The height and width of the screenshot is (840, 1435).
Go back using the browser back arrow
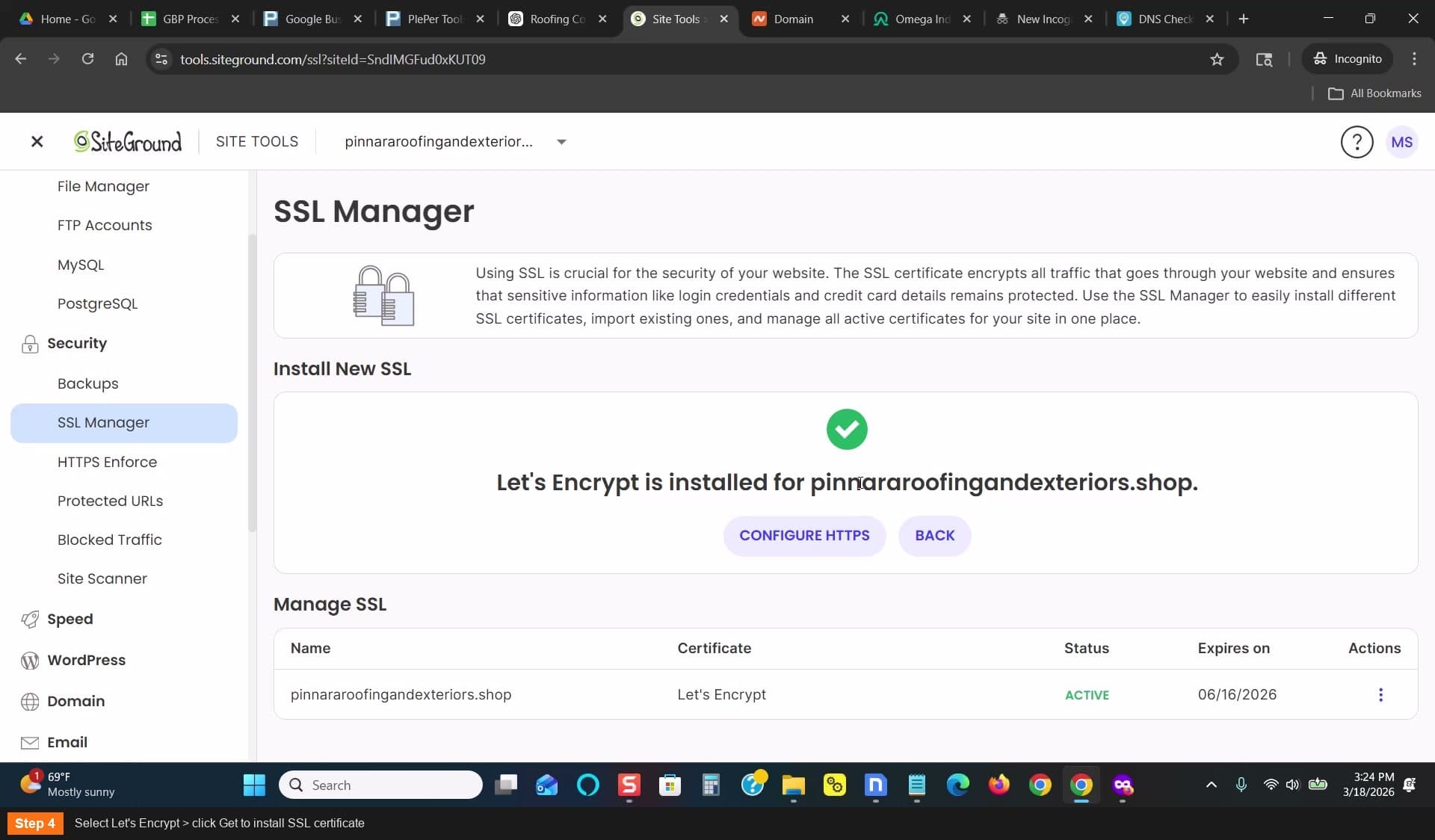pos(21,59)
